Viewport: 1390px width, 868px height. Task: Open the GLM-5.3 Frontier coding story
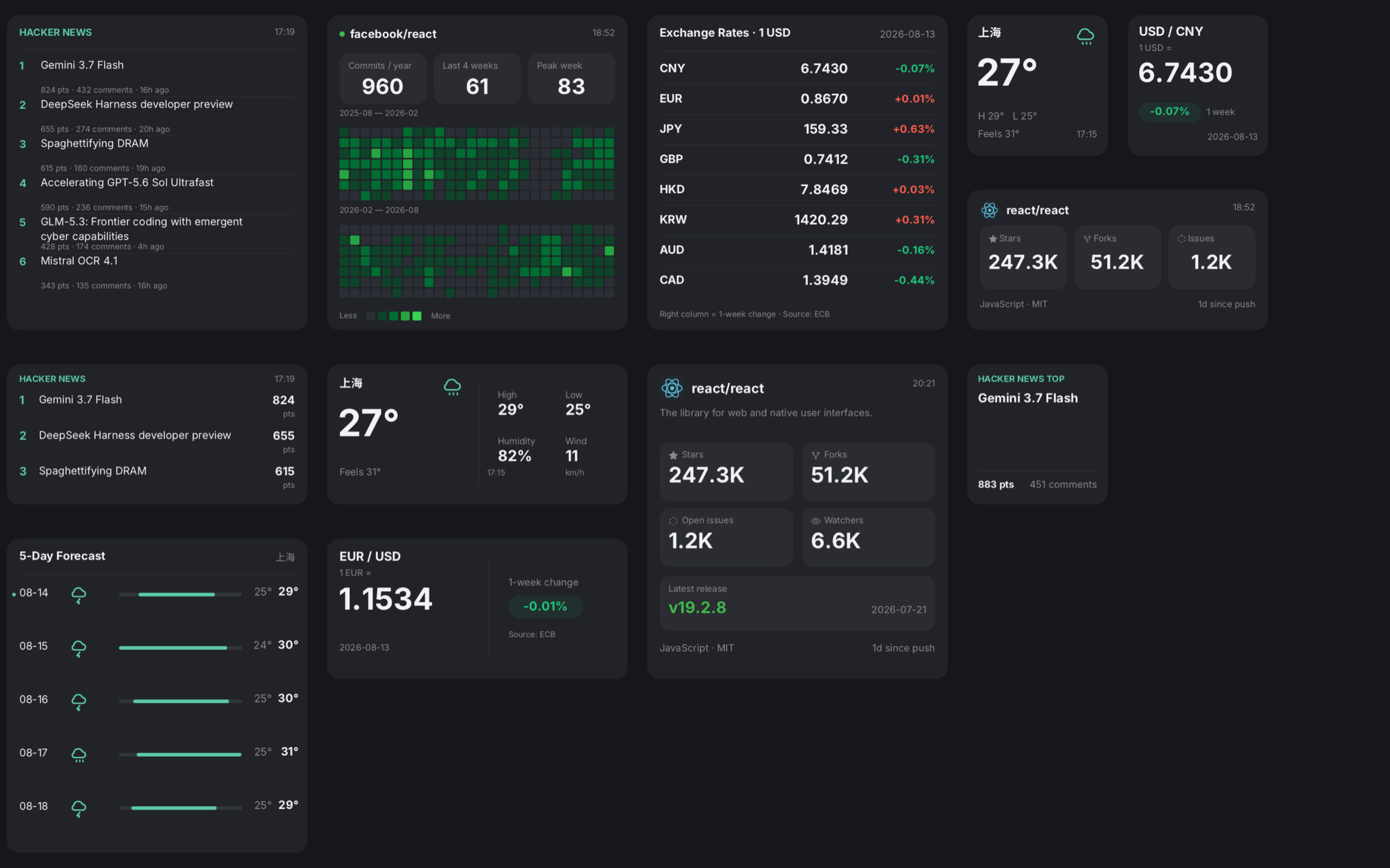click(x=141, y=229)
